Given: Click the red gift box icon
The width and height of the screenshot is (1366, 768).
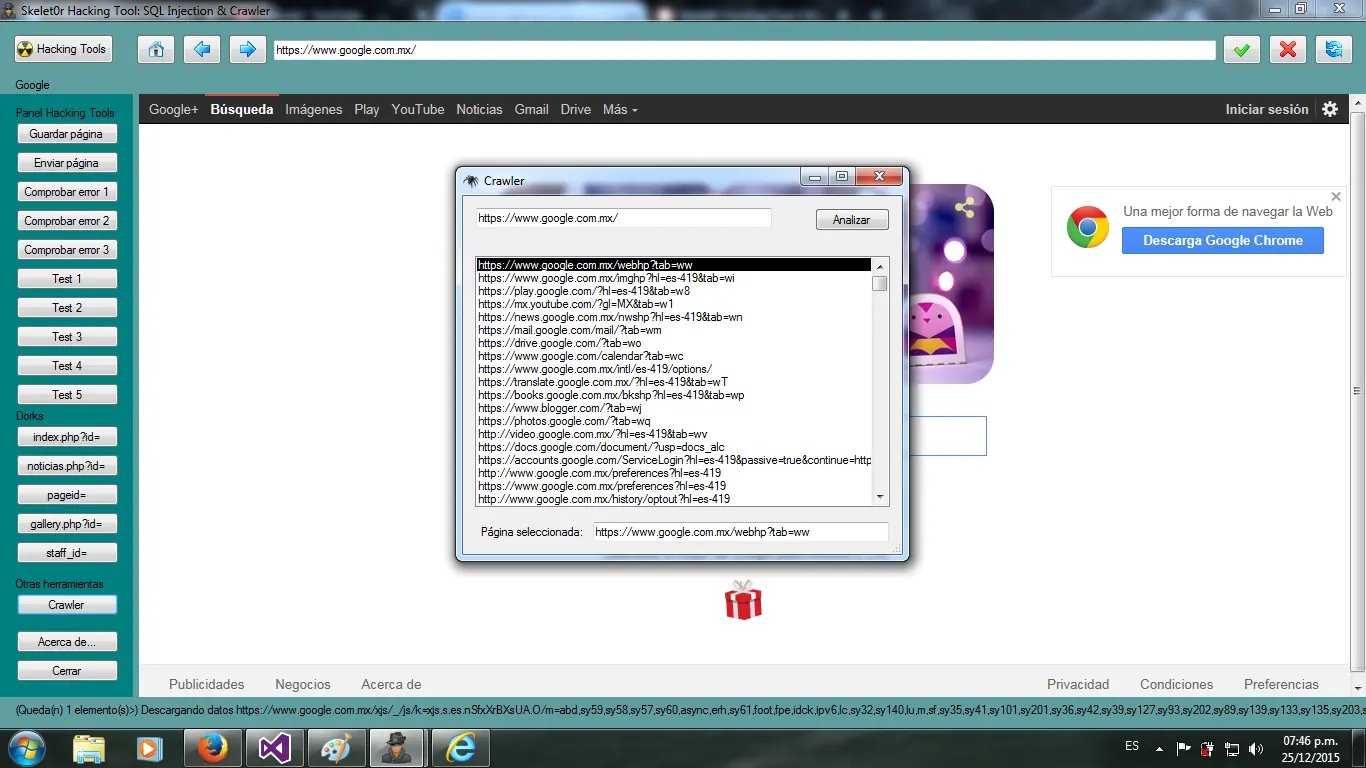Looking at the screenshot, I should click(743, 600).
